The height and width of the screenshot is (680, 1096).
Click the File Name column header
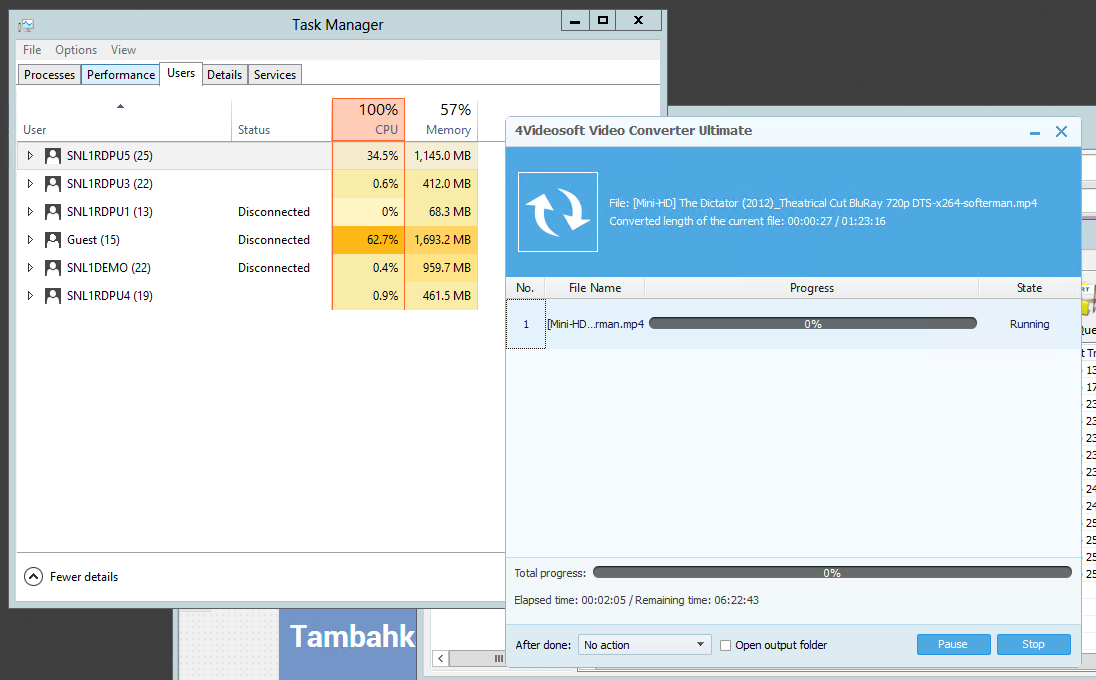tap(595, 288)
